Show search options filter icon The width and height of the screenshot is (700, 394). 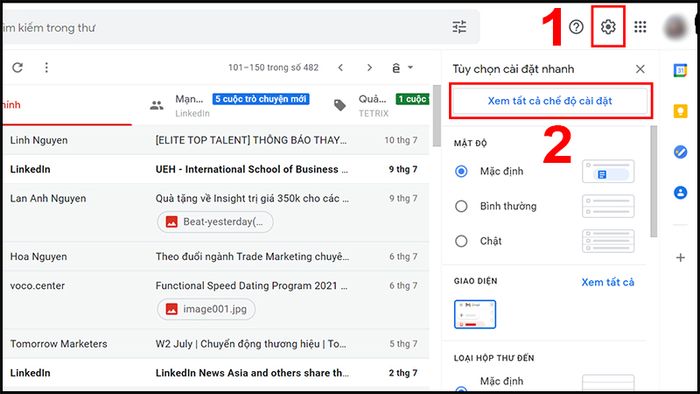click(459, 27)
